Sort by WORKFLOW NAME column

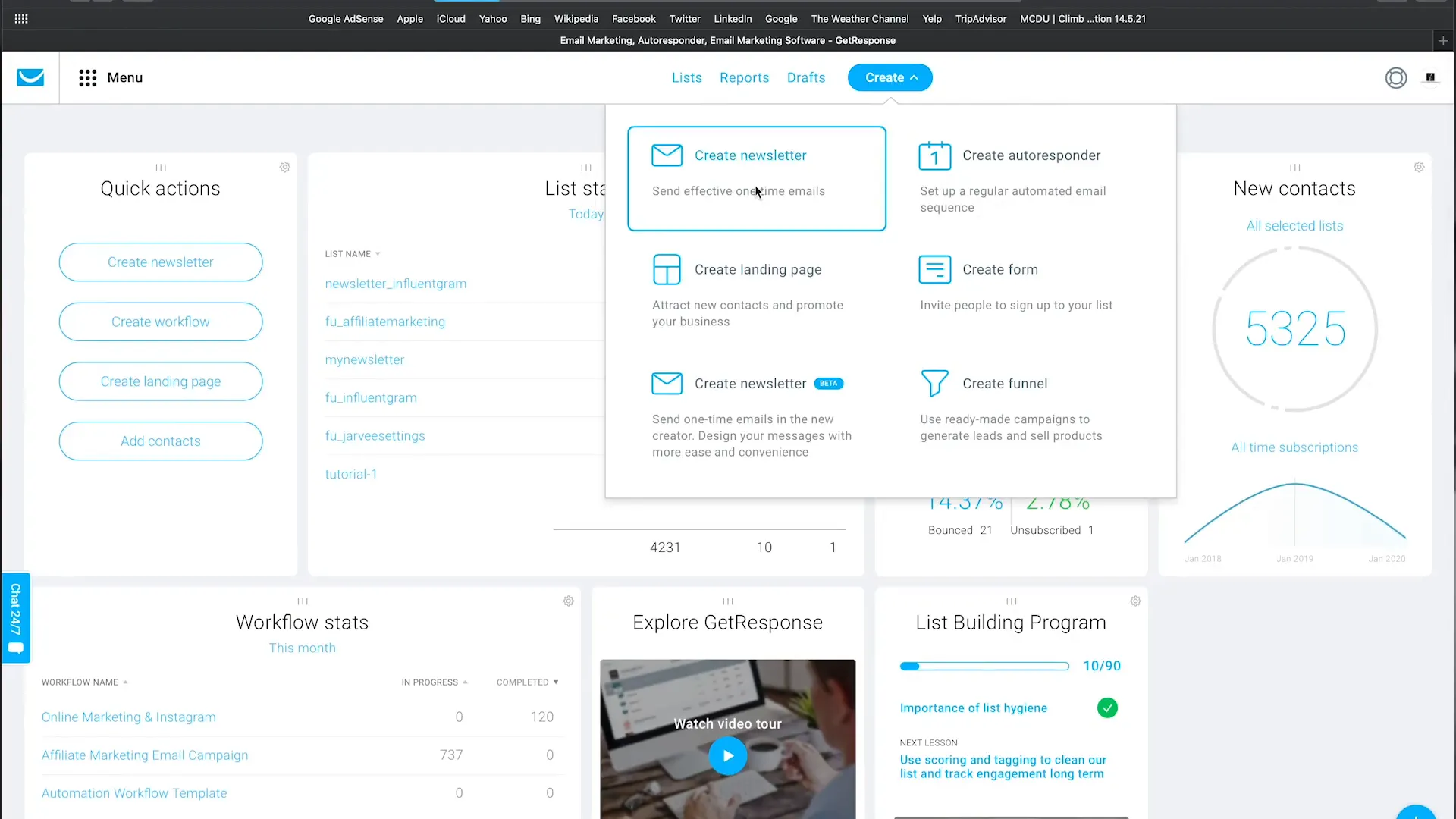pos(85,682)
